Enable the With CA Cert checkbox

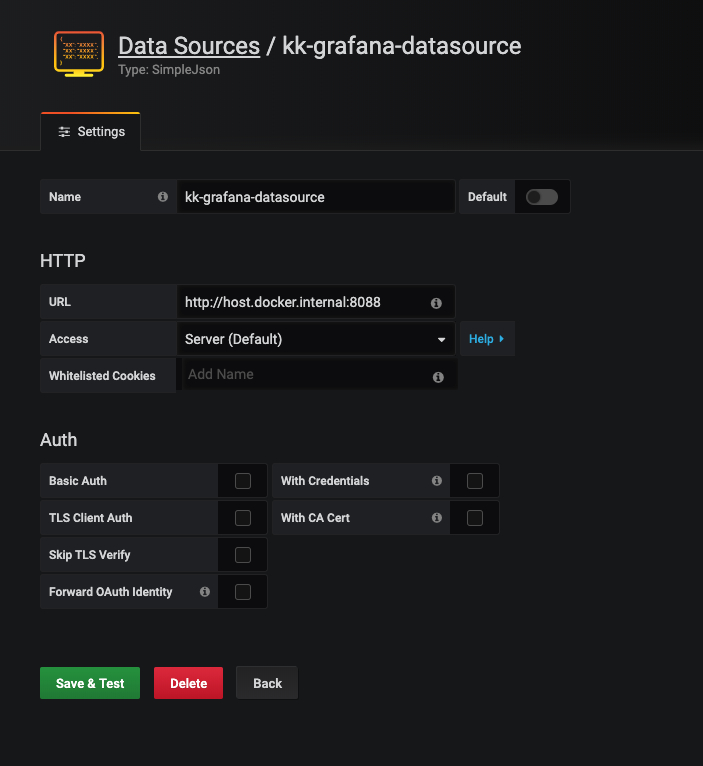[x=475, y=518]
